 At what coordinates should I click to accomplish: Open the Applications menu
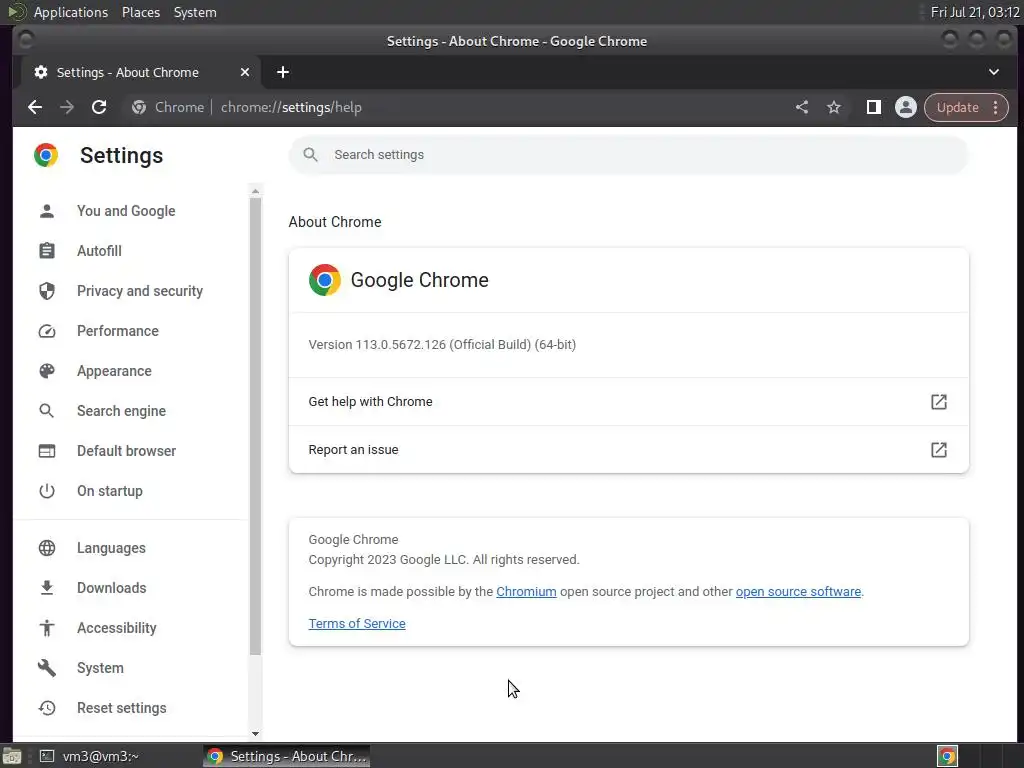(71, 12)
